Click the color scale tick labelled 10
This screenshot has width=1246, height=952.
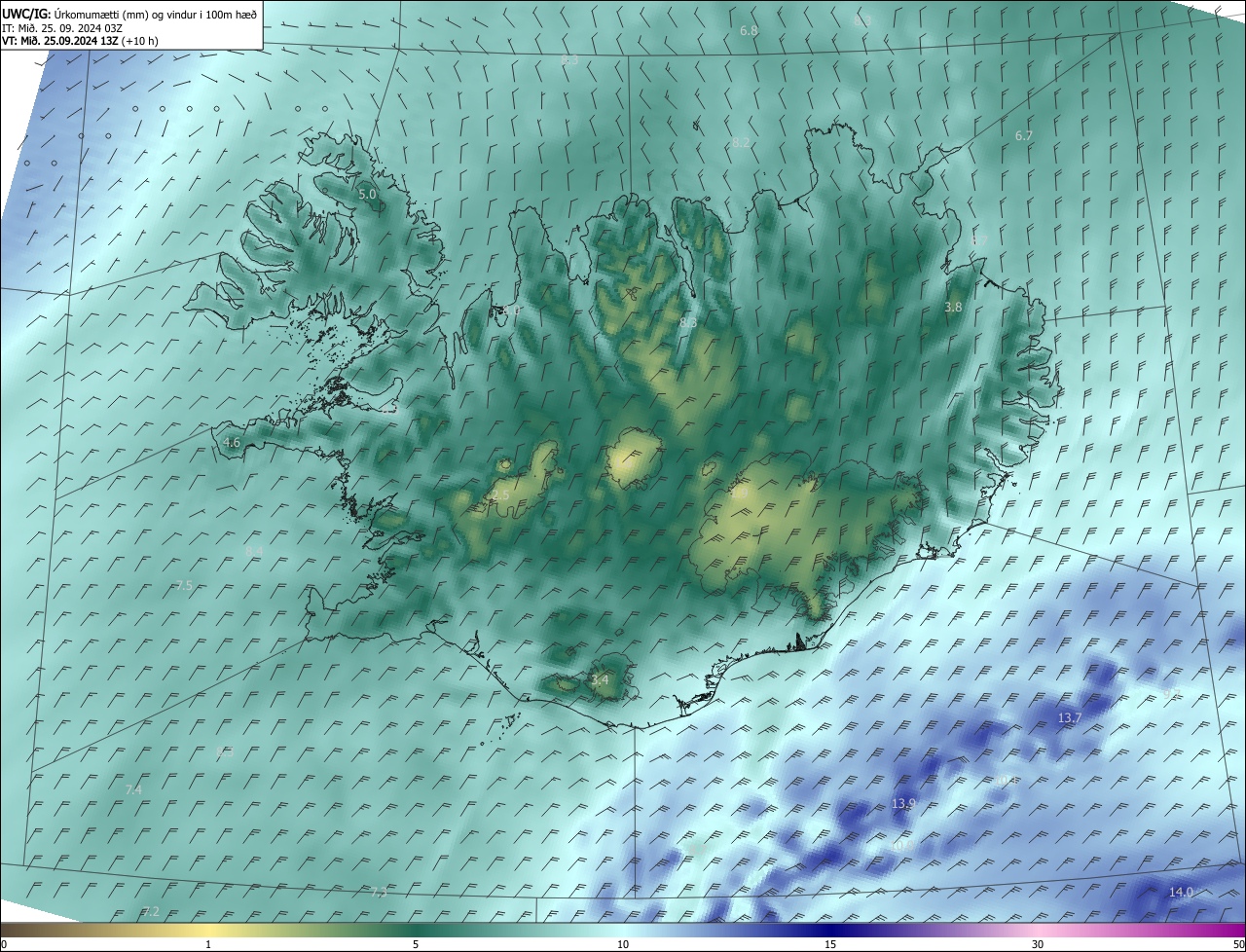coord(623,945)
